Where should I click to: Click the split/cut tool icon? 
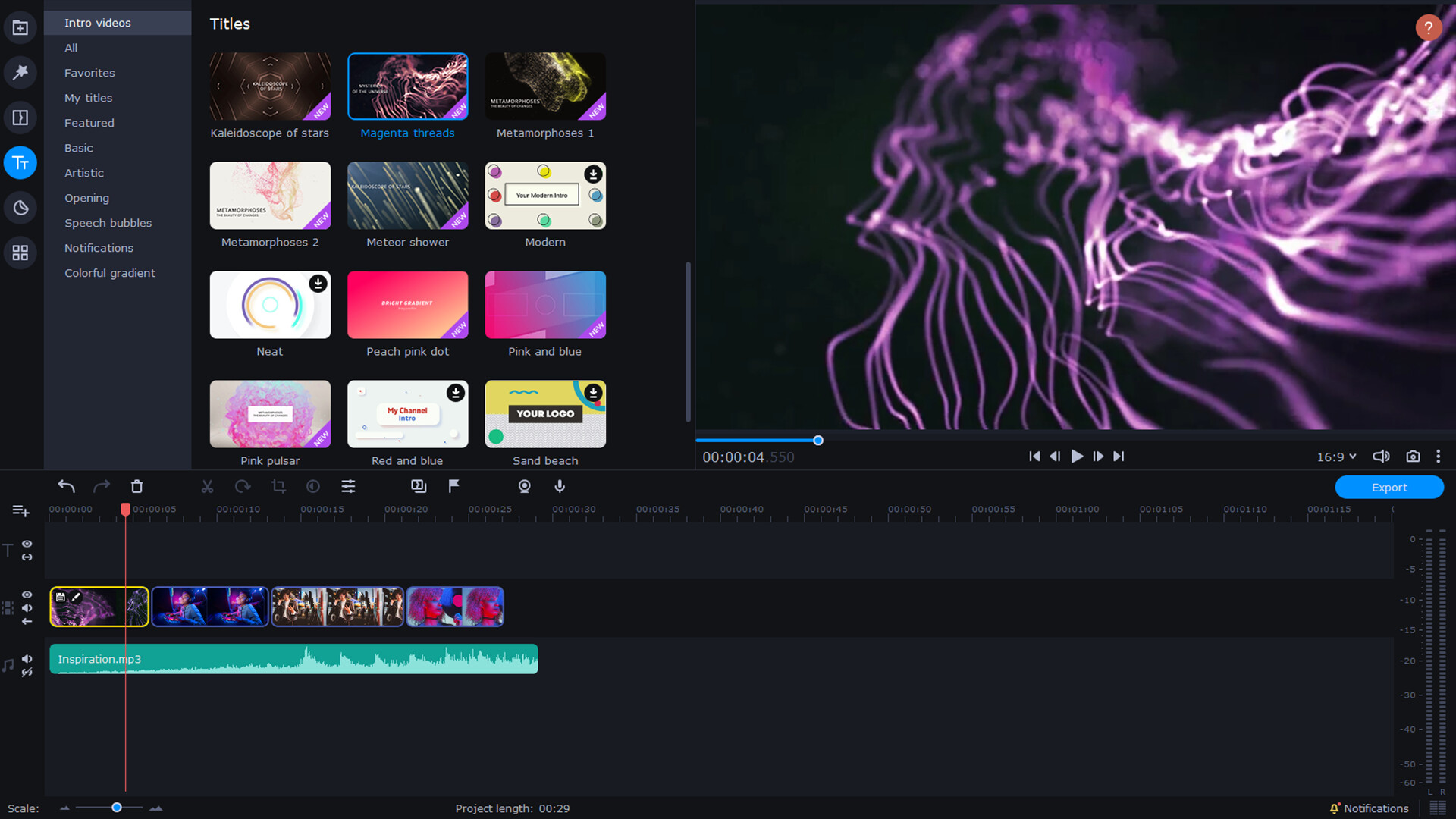pos(207,487)
